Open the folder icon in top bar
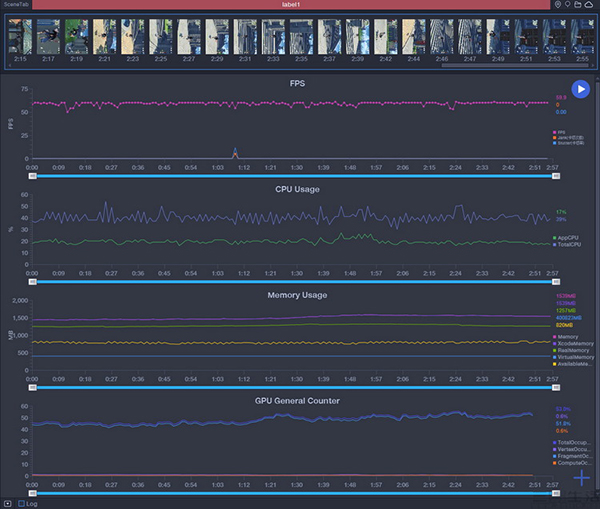 click(578, 5)
